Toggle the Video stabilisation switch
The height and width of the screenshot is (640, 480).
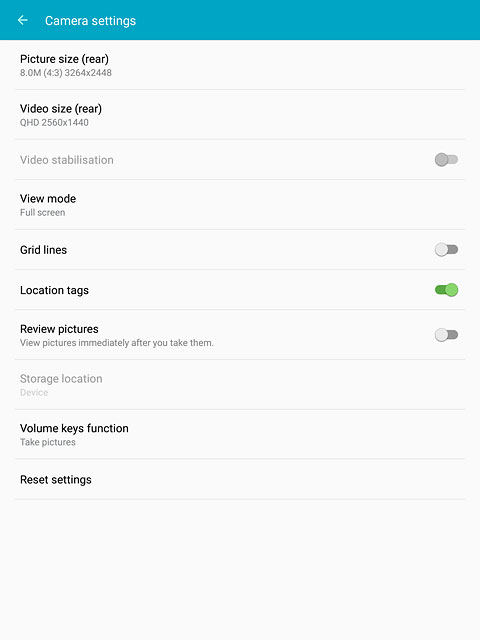point(446,160)
